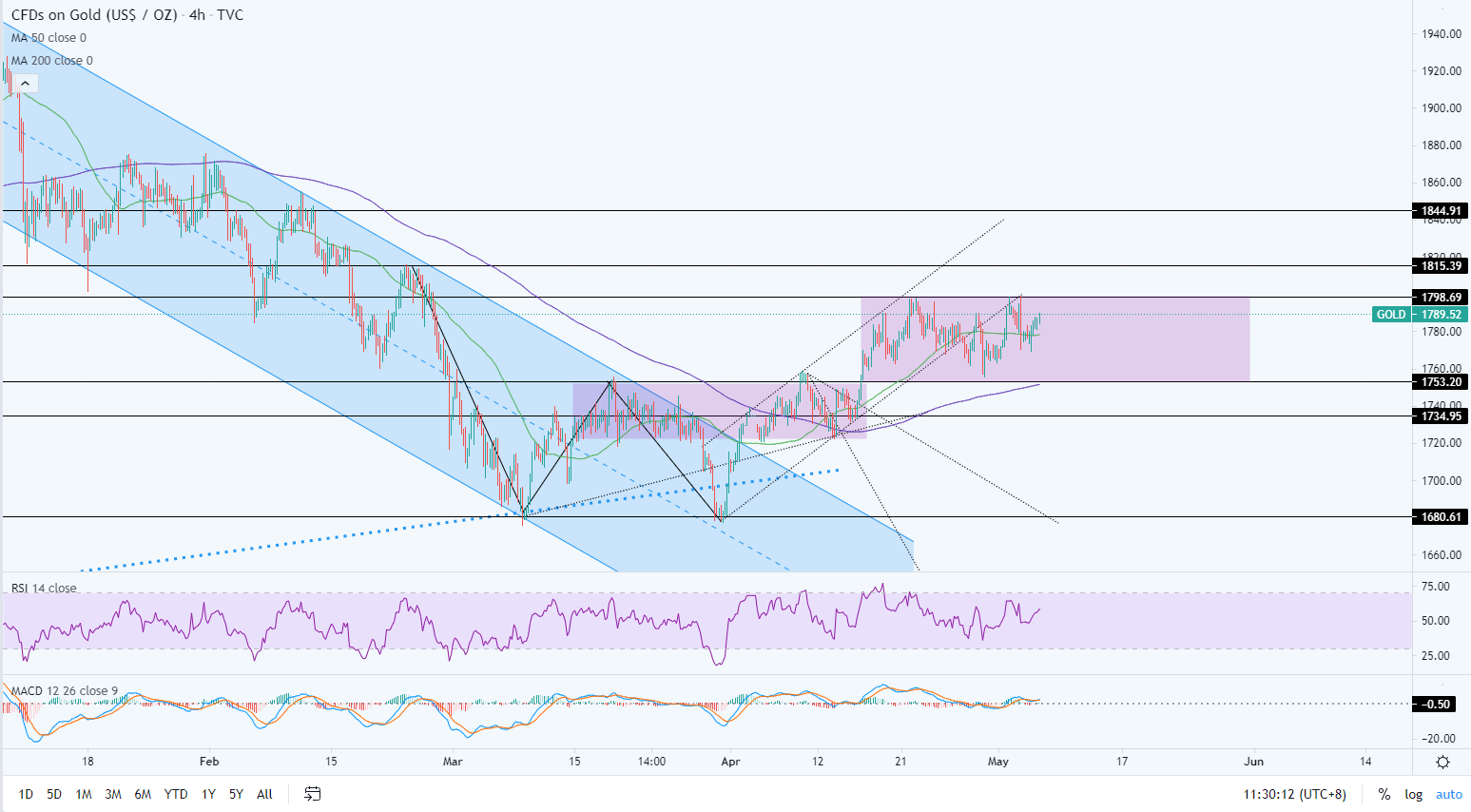This screenshot has height=812, width=1471.
Task: Toggle auto scale mode
Action: 1449,794
